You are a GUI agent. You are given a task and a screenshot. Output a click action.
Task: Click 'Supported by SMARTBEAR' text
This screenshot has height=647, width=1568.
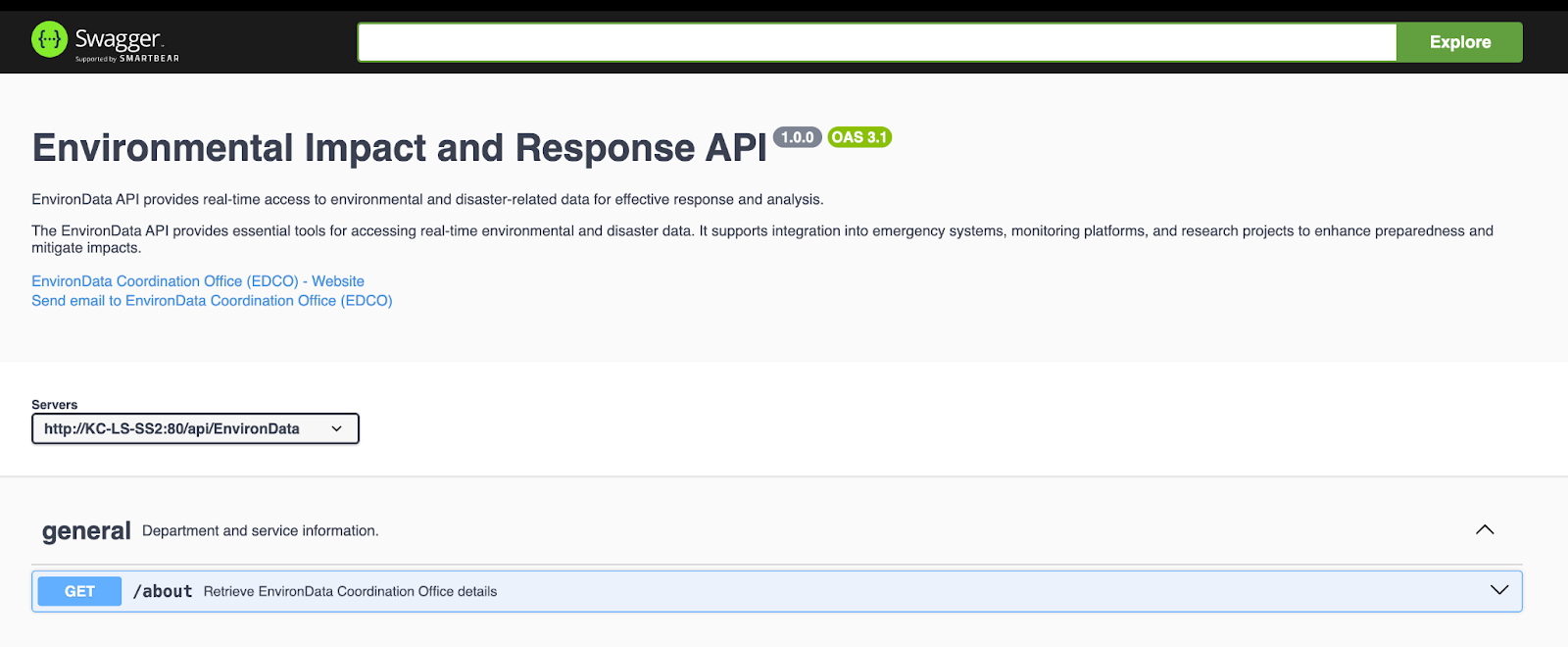(127, 59)
